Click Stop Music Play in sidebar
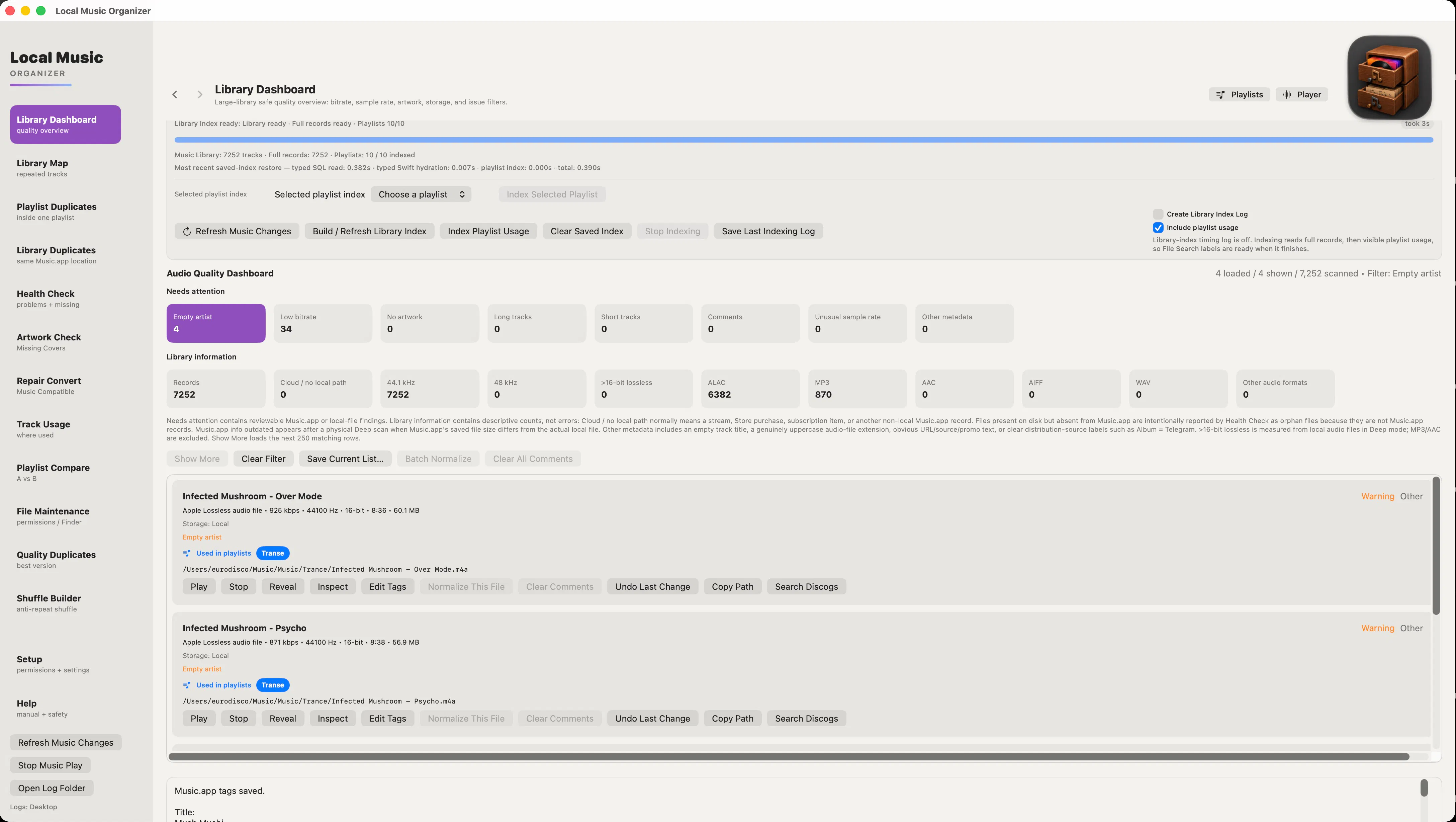The image size is (1456, 822). click(50, 765)
